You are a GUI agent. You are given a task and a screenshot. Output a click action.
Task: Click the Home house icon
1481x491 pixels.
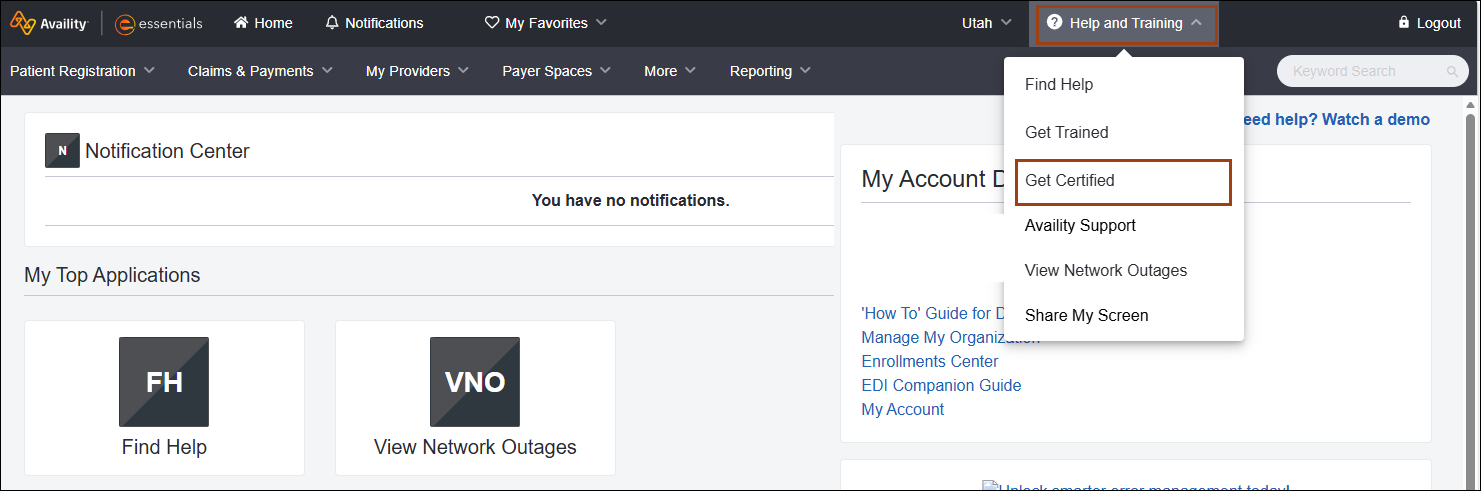click(x=241, y=23)
